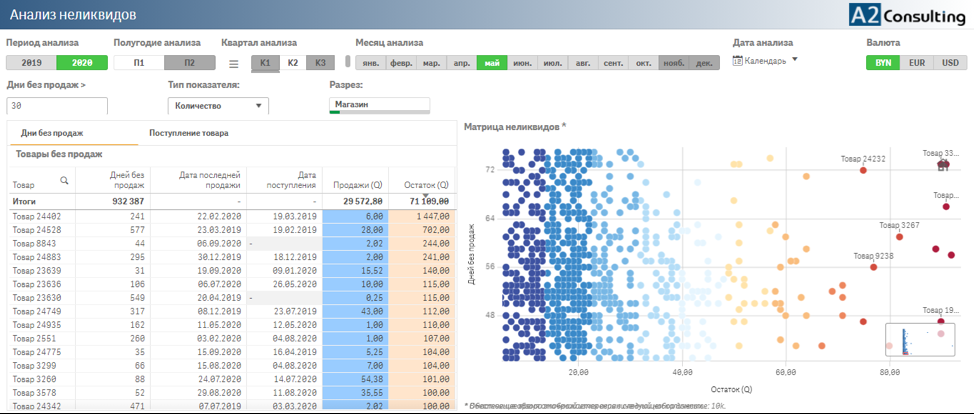Select row Товар 23636
This screenshot has height=414, width=974.
pyautogui.click(x=232, y=284)
